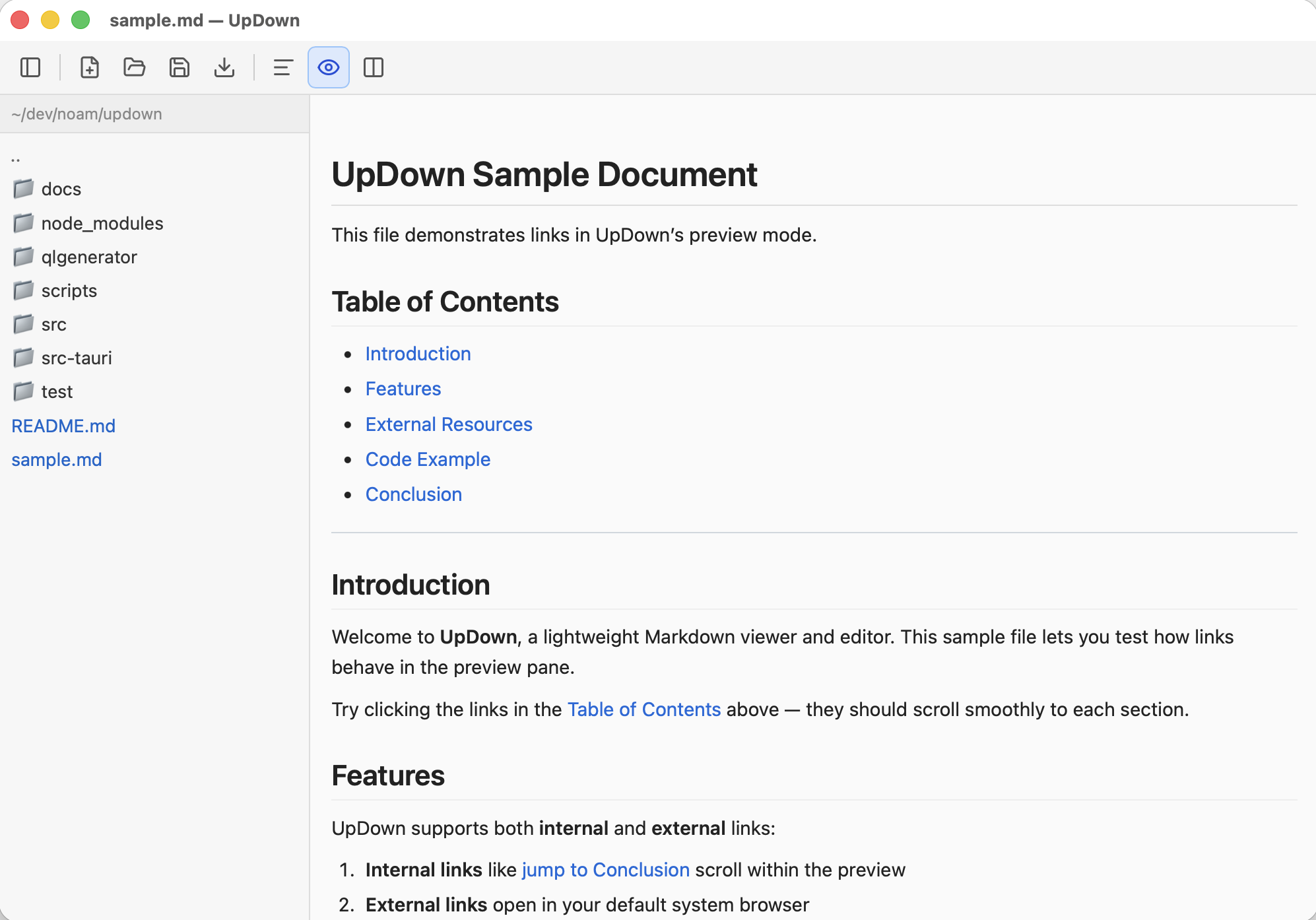The image size is (1316, 920).
Task: Click the src folder icon
Action: pyautogui.click(x=23, y=323)
